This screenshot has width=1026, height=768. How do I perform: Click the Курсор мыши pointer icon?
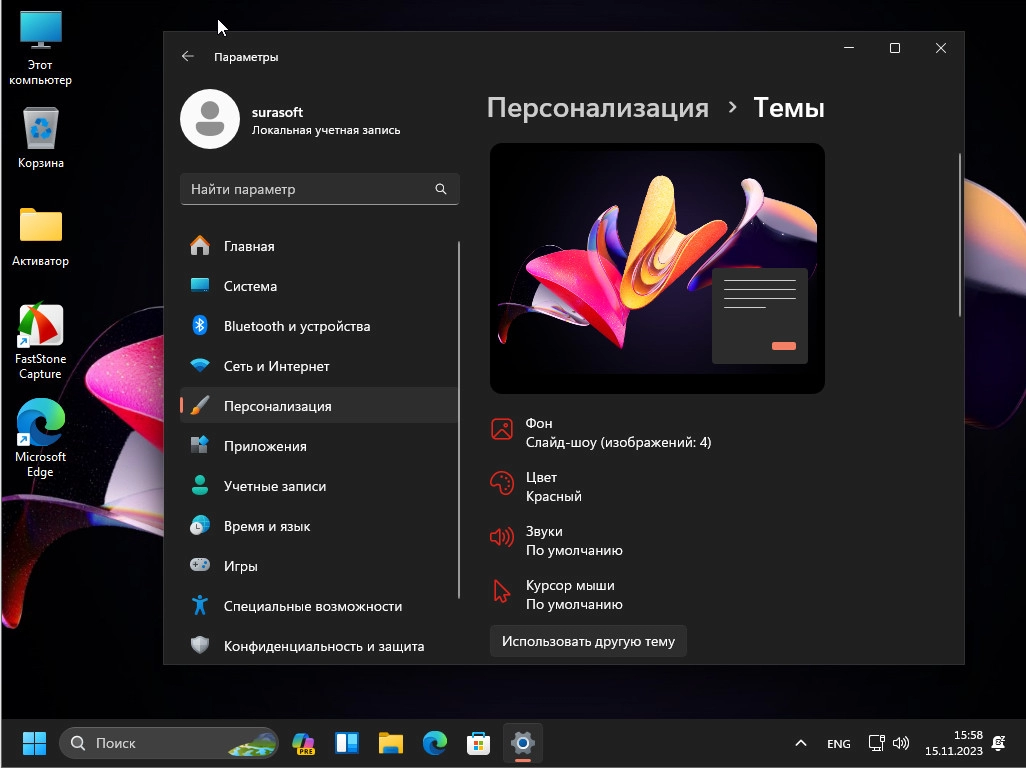[502, 591]
